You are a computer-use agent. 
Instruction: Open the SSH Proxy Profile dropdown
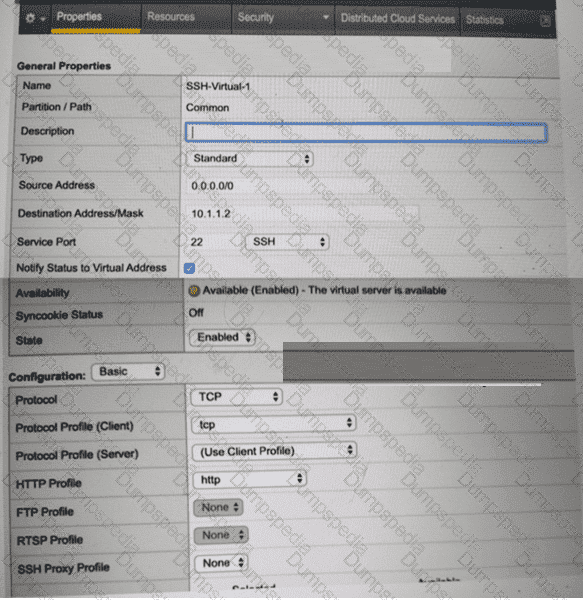point(221,563)
